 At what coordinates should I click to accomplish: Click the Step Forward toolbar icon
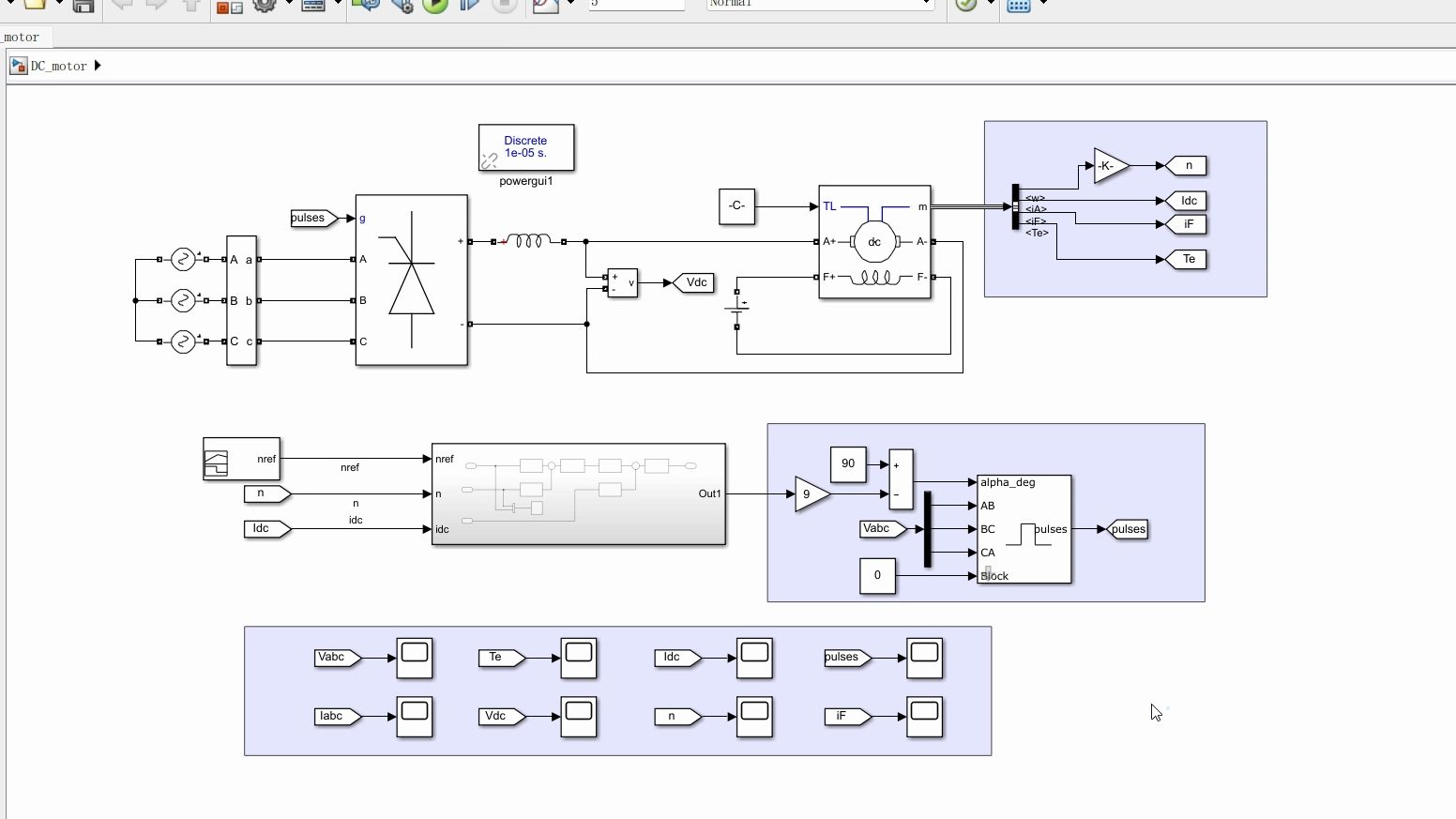[469, 5]
